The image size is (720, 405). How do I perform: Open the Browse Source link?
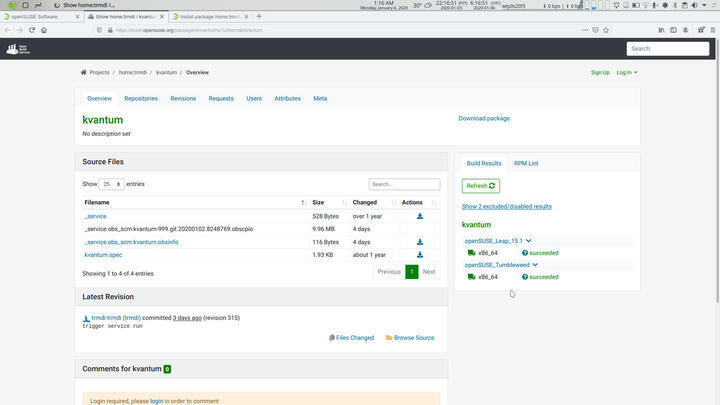pos(410,338)
